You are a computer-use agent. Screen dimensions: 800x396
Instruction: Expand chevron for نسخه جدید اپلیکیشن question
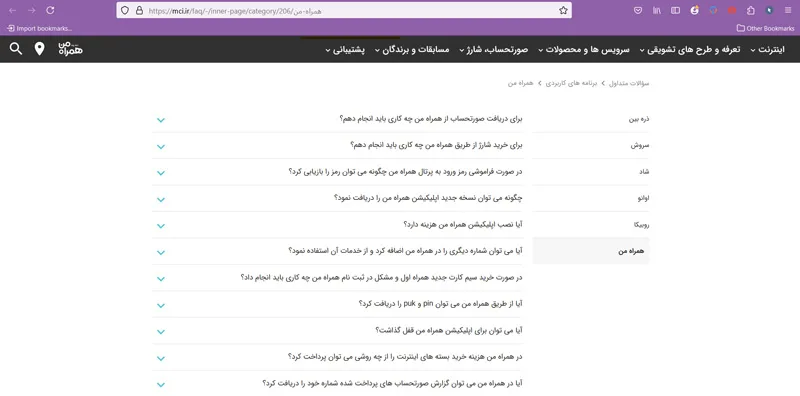pyautogui.click(x=161, y=200)
